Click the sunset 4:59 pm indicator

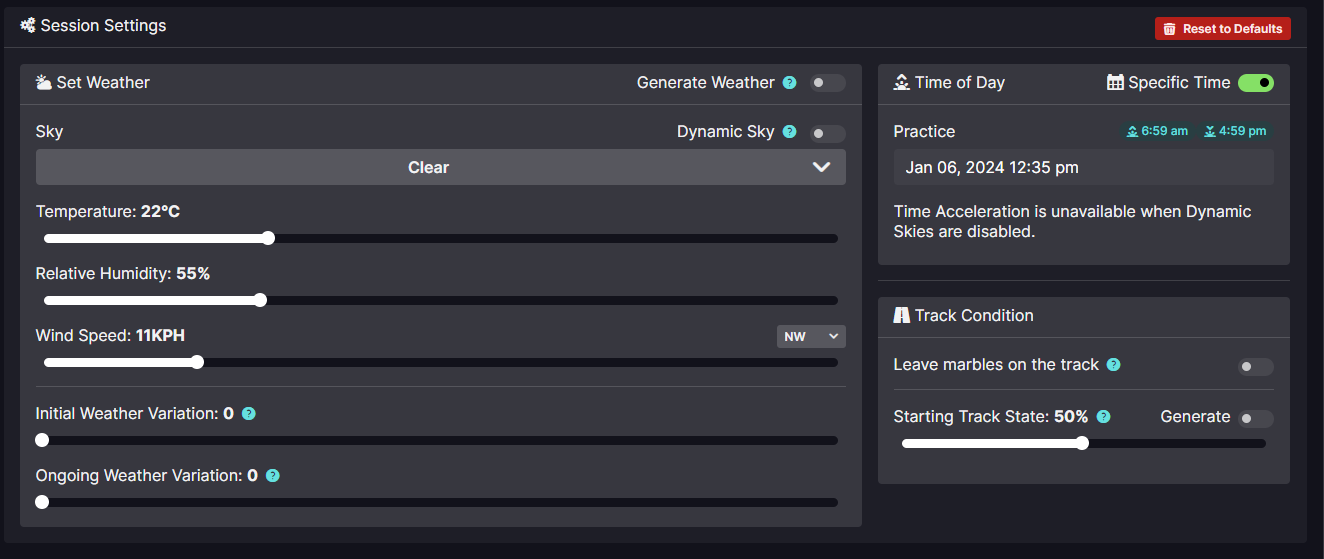[x=1235, y=131]
